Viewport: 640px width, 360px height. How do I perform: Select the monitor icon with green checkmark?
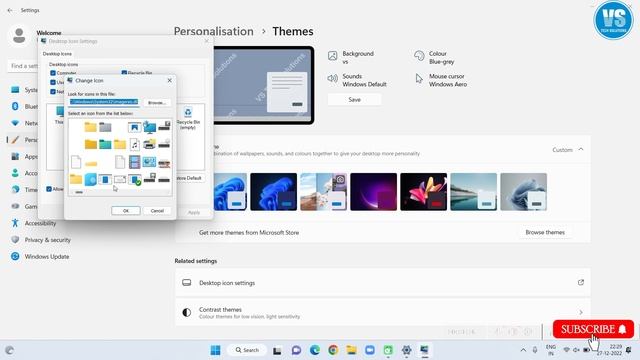click(x=134, y=180)
